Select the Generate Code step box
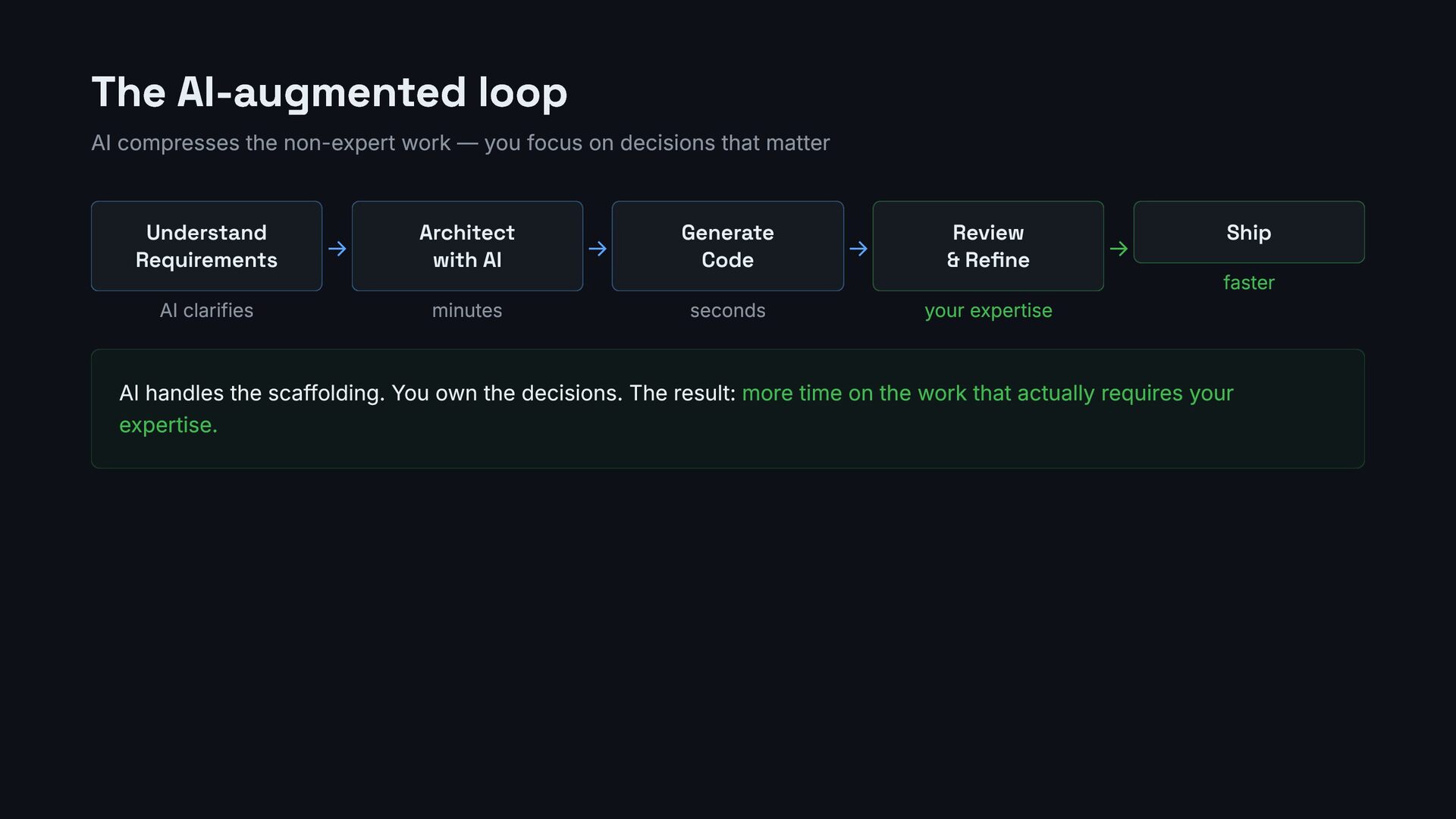Viewport: 1456px width, 819px height. (x=727, y=246)
